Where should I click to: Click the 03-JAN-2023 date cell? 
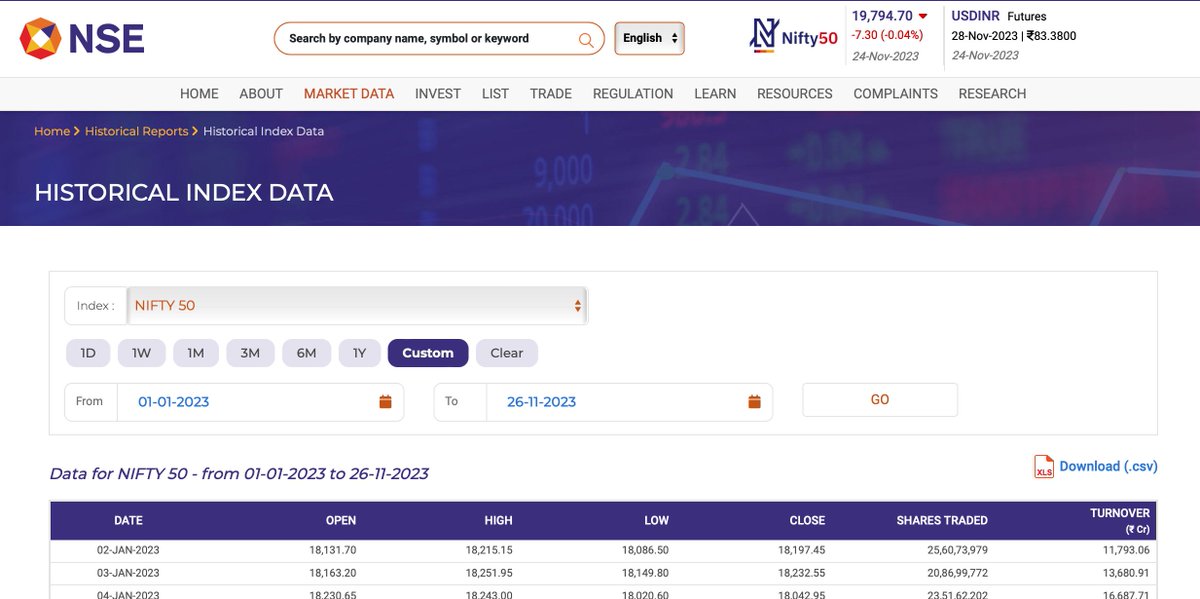[128, 574]
